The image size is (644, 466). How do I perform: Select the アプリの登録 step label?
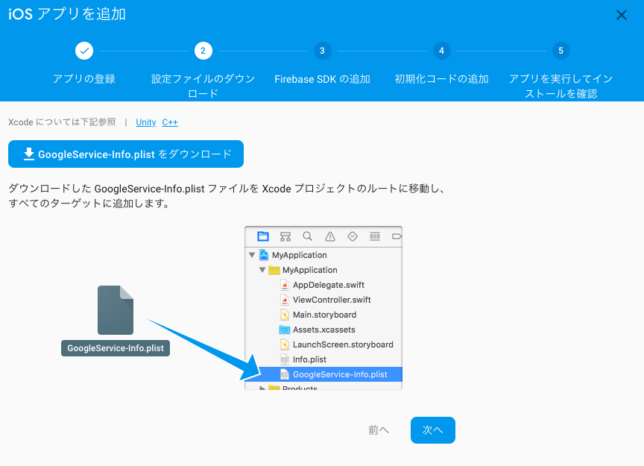tap(84, 79)
